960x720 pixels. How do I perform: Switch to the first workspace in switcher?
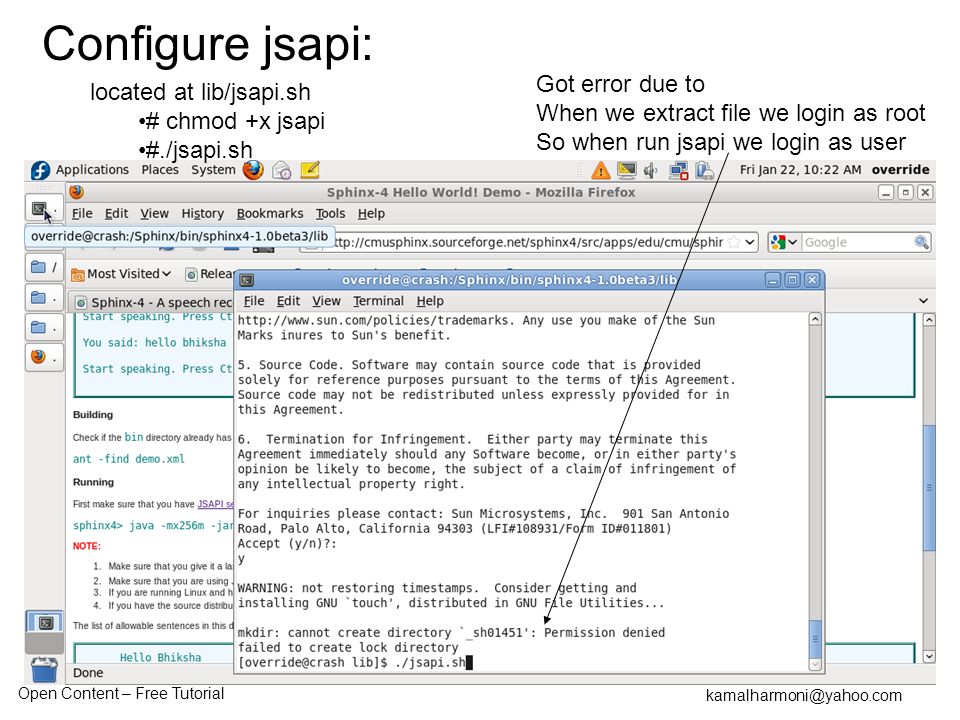(44, 623)
